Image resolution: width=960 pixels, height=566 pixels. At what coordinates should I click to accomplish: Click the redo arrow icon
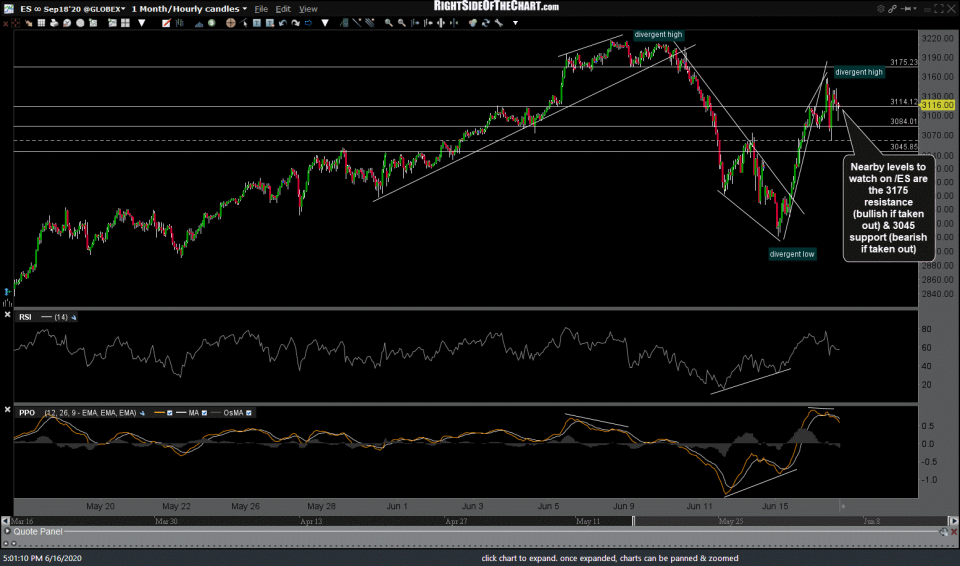coord(295,23)
